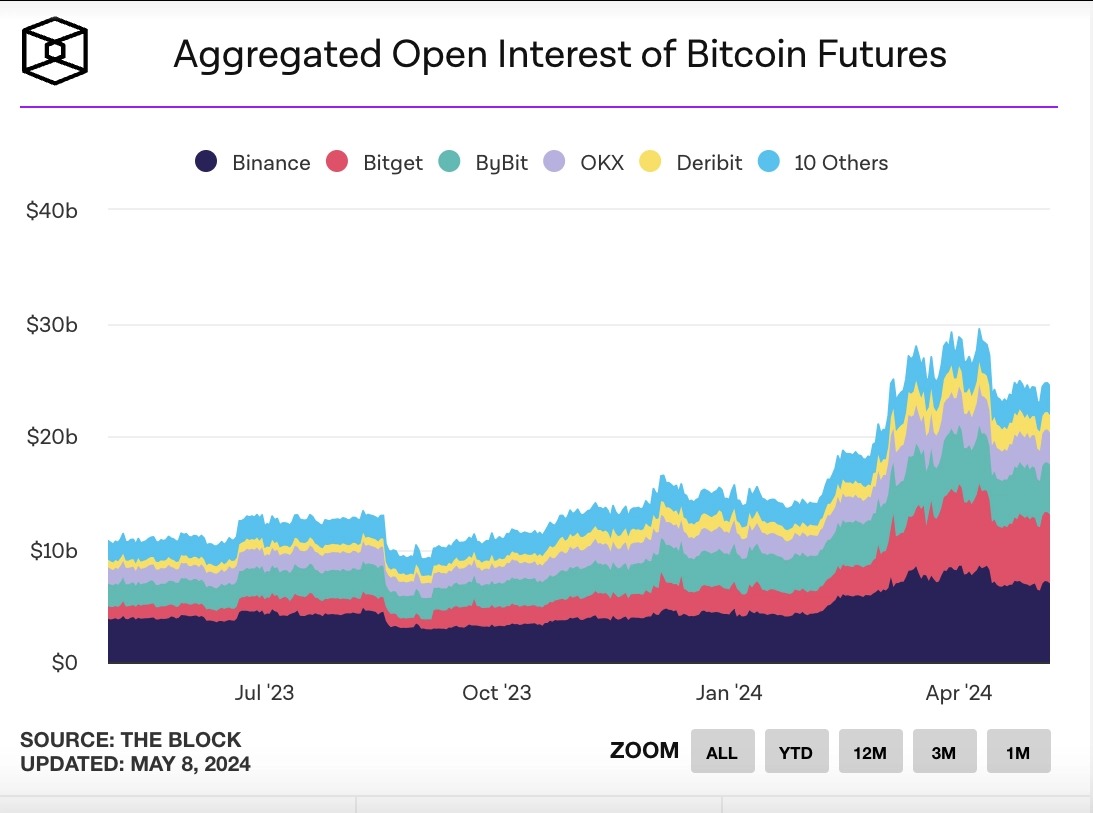
Task: Click The Block cube logo icon
Action: coord(54,51)
